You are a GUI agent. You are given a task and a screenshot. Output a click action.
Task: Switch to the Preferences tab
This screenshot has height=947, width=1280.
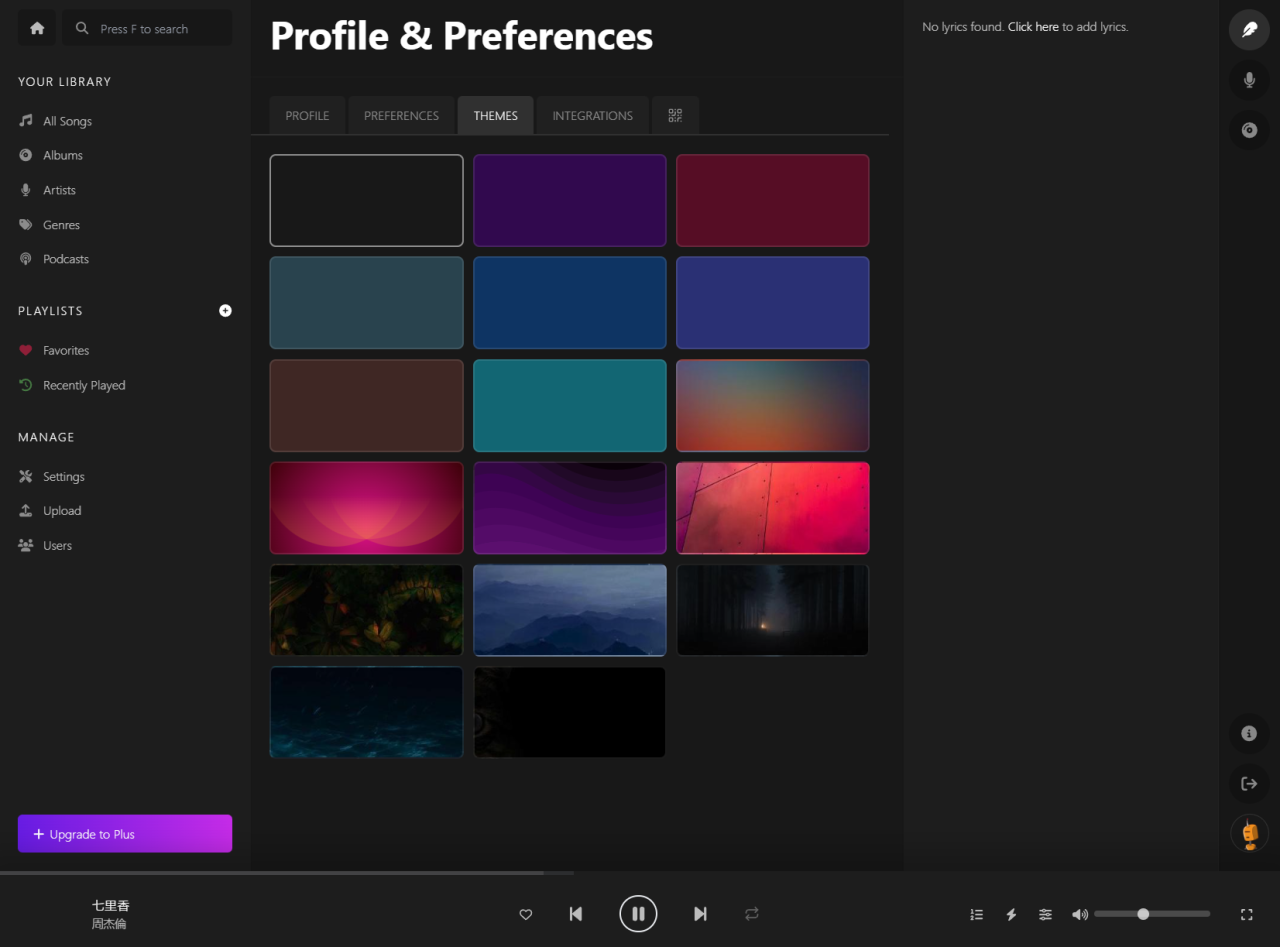point(401,116)
